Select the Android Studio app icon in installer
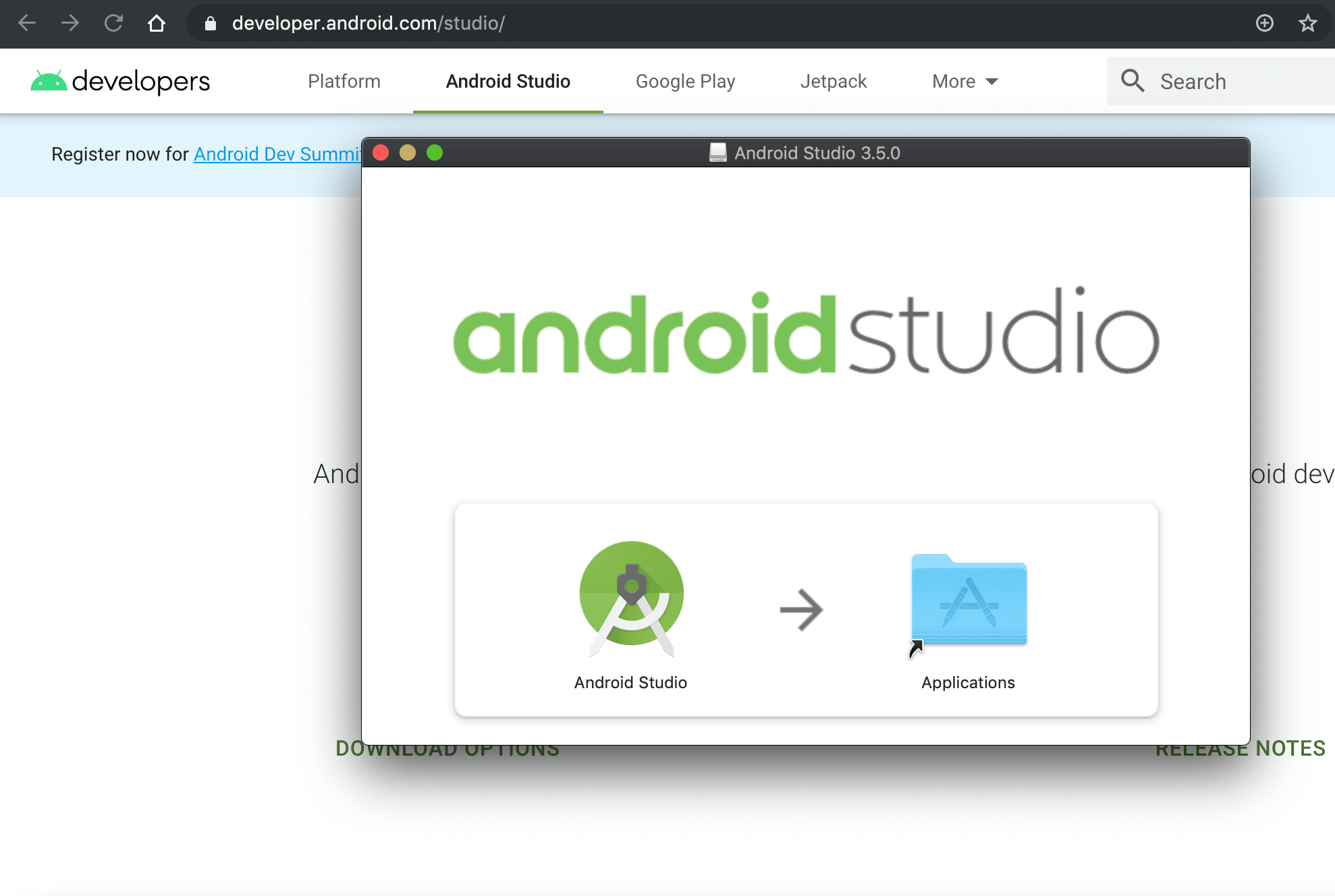The height and width of the screenshot is (896, 1335). [632, 598]
